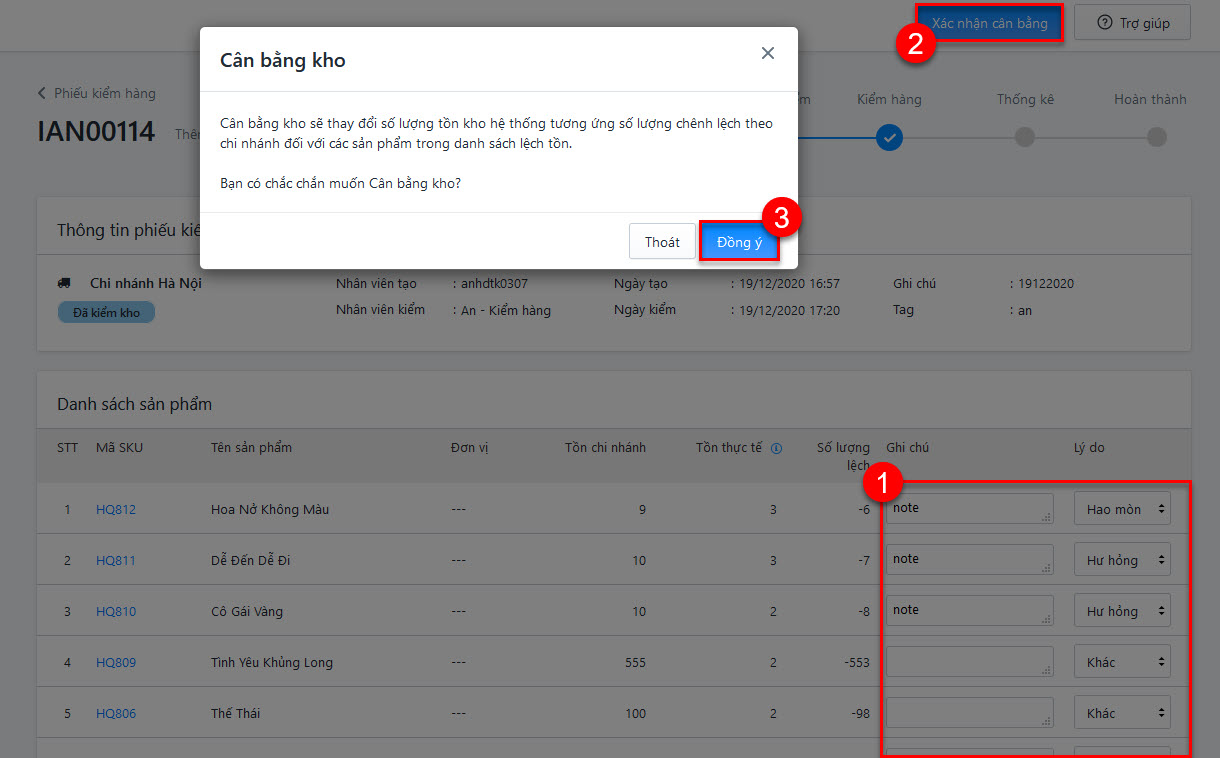1220x758 pixels.
Task: Click the Lý do column header
Action: (x=1089, y=447)
